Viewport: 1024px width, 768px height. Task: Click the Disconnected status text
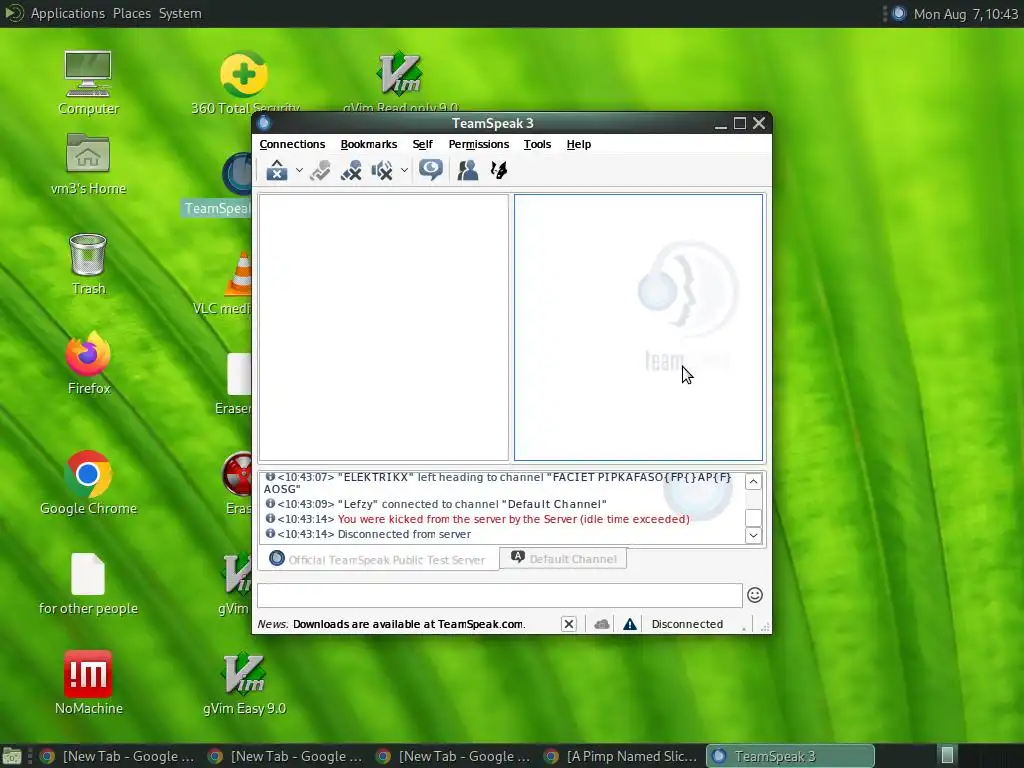pyautogui.click(x=687, y=624)
